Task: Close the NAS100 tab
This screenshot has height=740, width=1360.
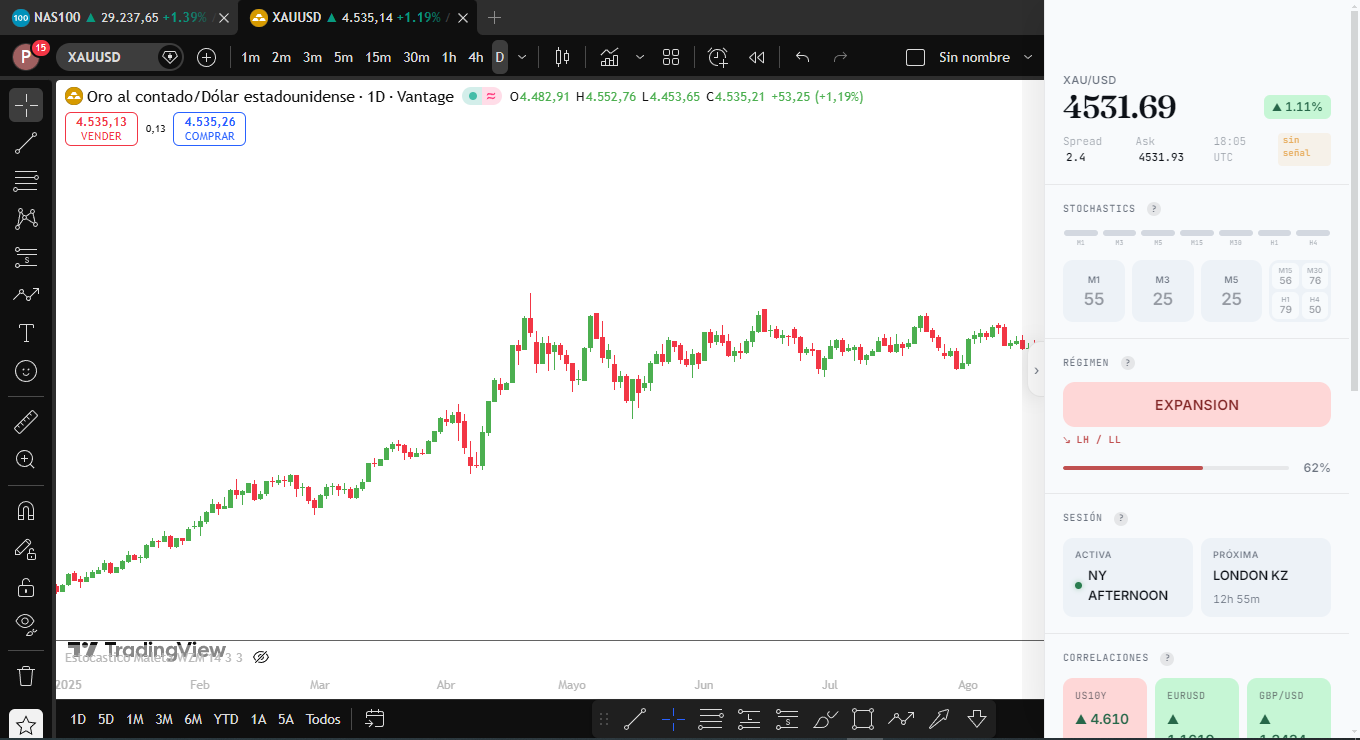Action: [224, 18]
